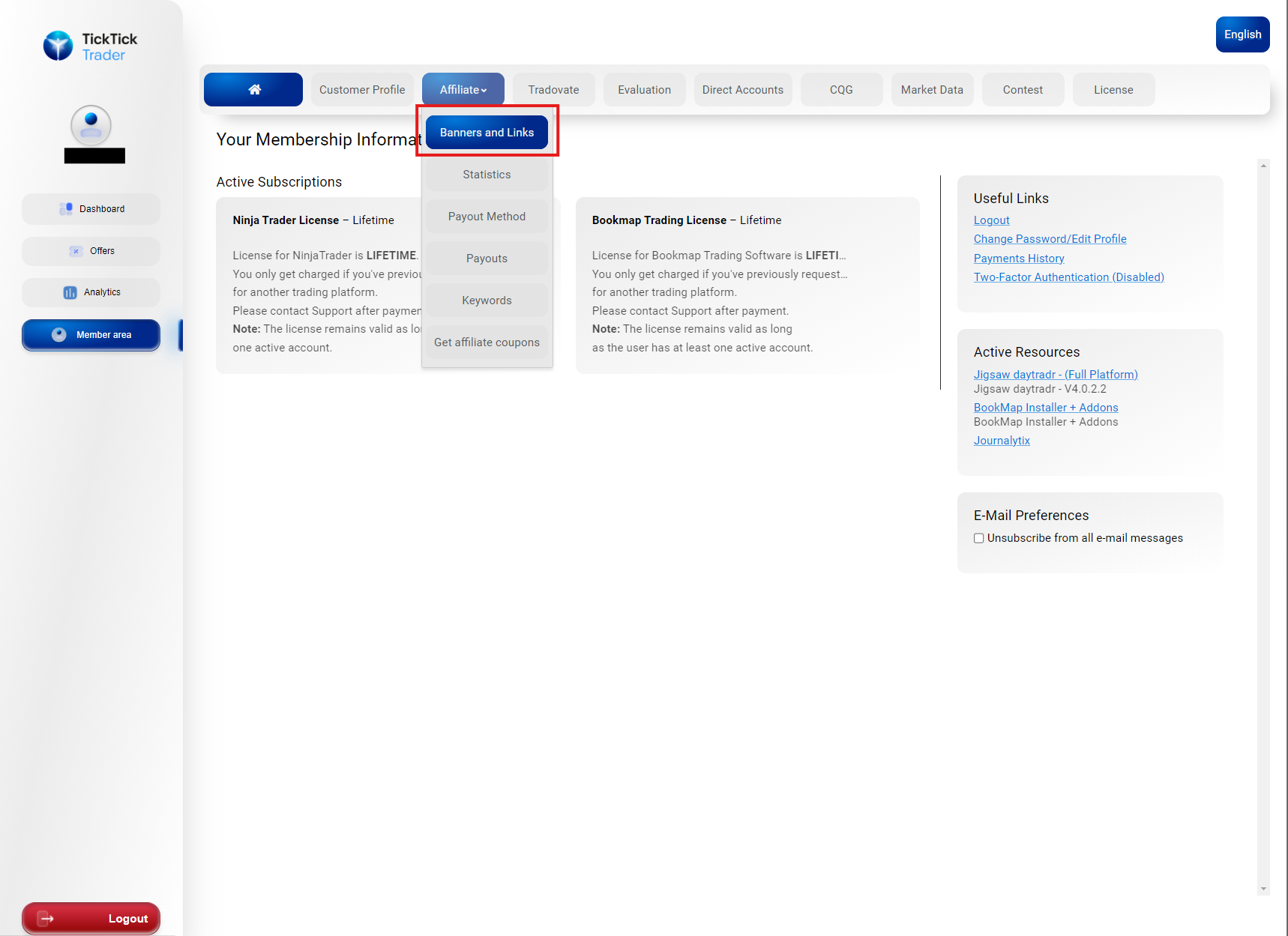Click the Logout link in Useful Links
The height and width of the screenshot is (936, 1288).
point(991,220)
